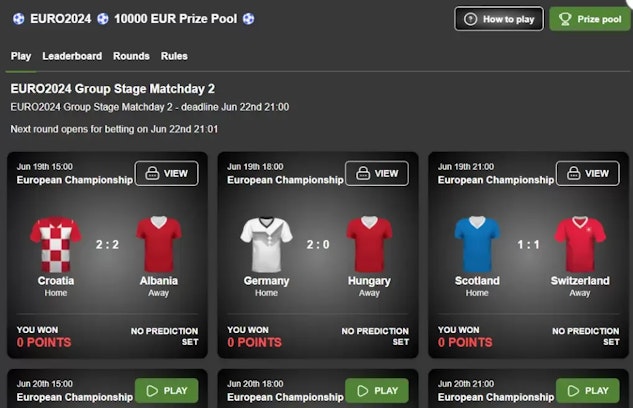Image resolution: width=633 pixels, height=408 pixels.
Task: View the Scotland vs Switzerland match
Action: pyautogui.click(x=587, y=173)
